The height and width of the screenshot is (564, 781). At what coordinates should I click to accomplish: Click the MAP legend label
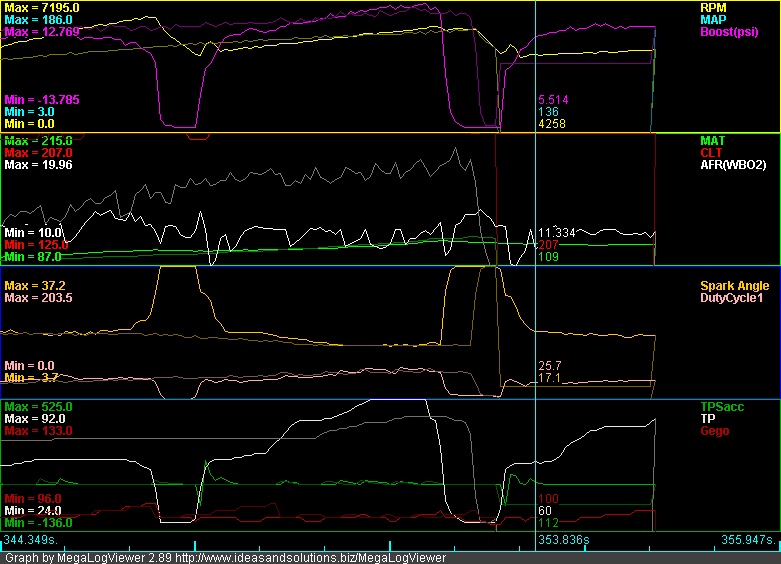coord(713,20)
